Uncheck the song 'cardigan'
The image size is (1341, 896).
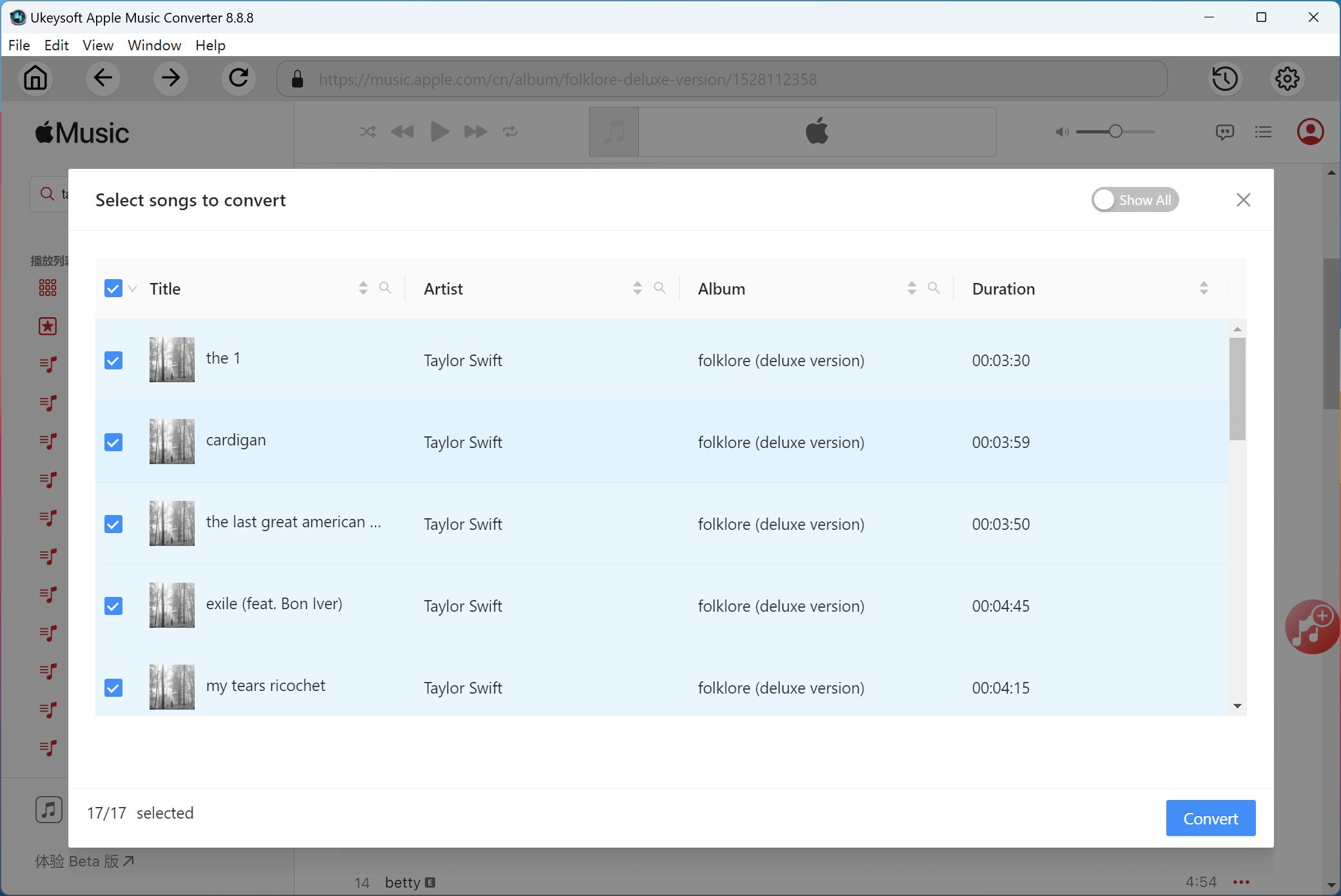(x=113, y=442)
